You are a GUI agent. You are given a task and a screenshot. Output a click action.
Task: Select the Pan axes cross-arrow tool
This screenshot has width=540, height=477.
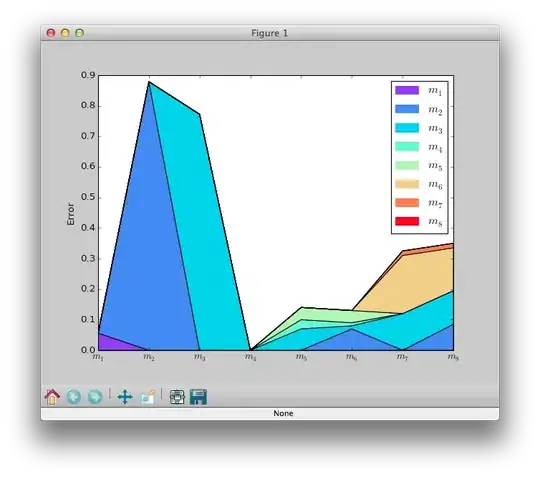pyautogui.click(x=125, y=397)
